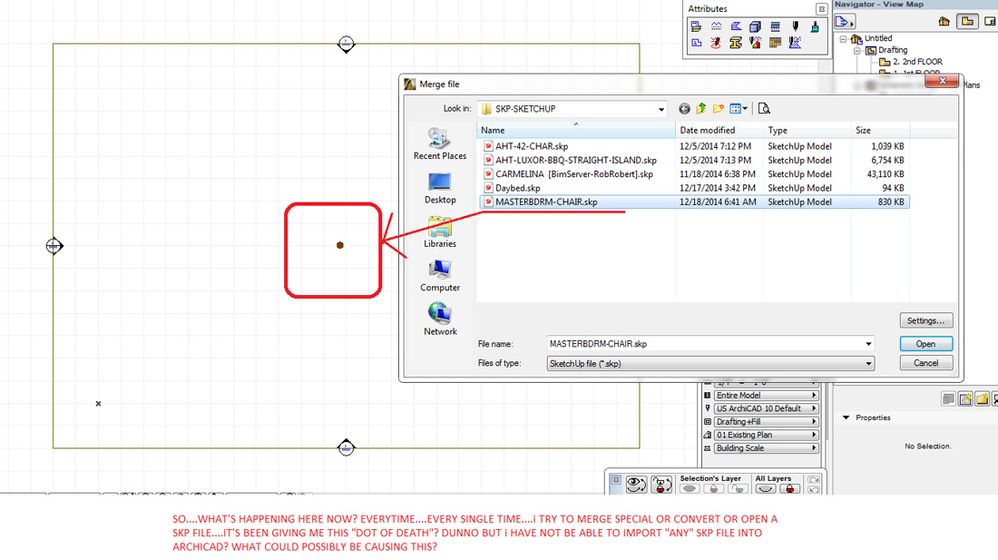Open Layer Settings icon in Attributes palette
The width and height of the screenshot is (998, 560).
point(696,27)
